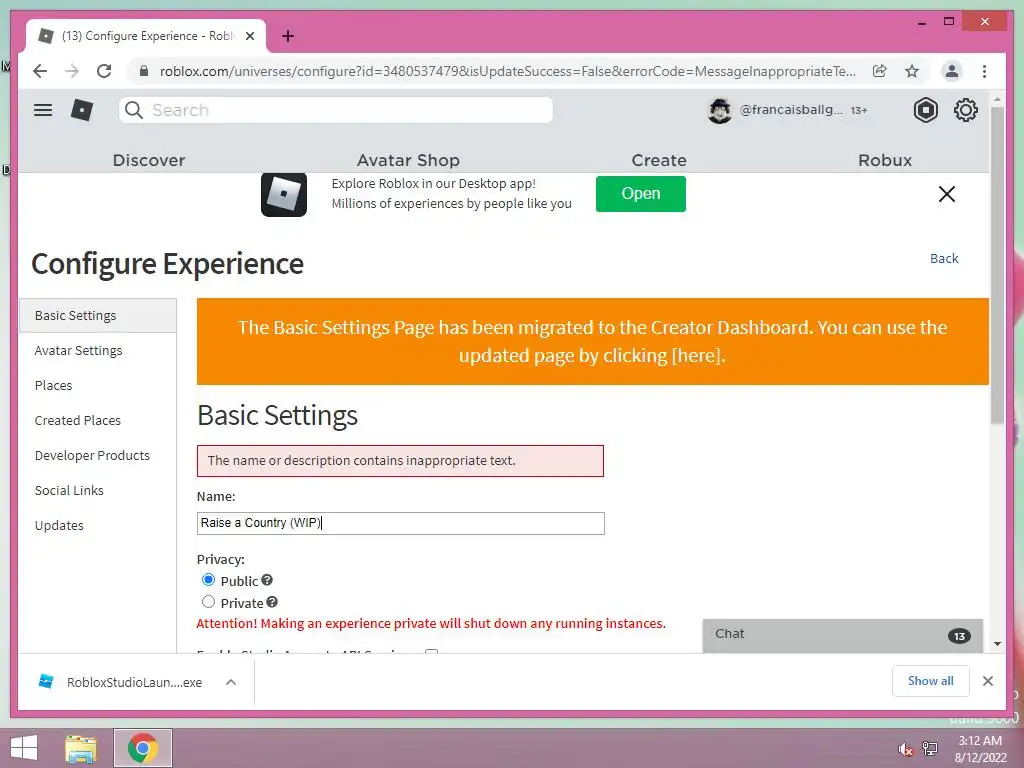Click into the experience Name field
This screenshot has width=1024, height=768.
click(x=400, y=523)
